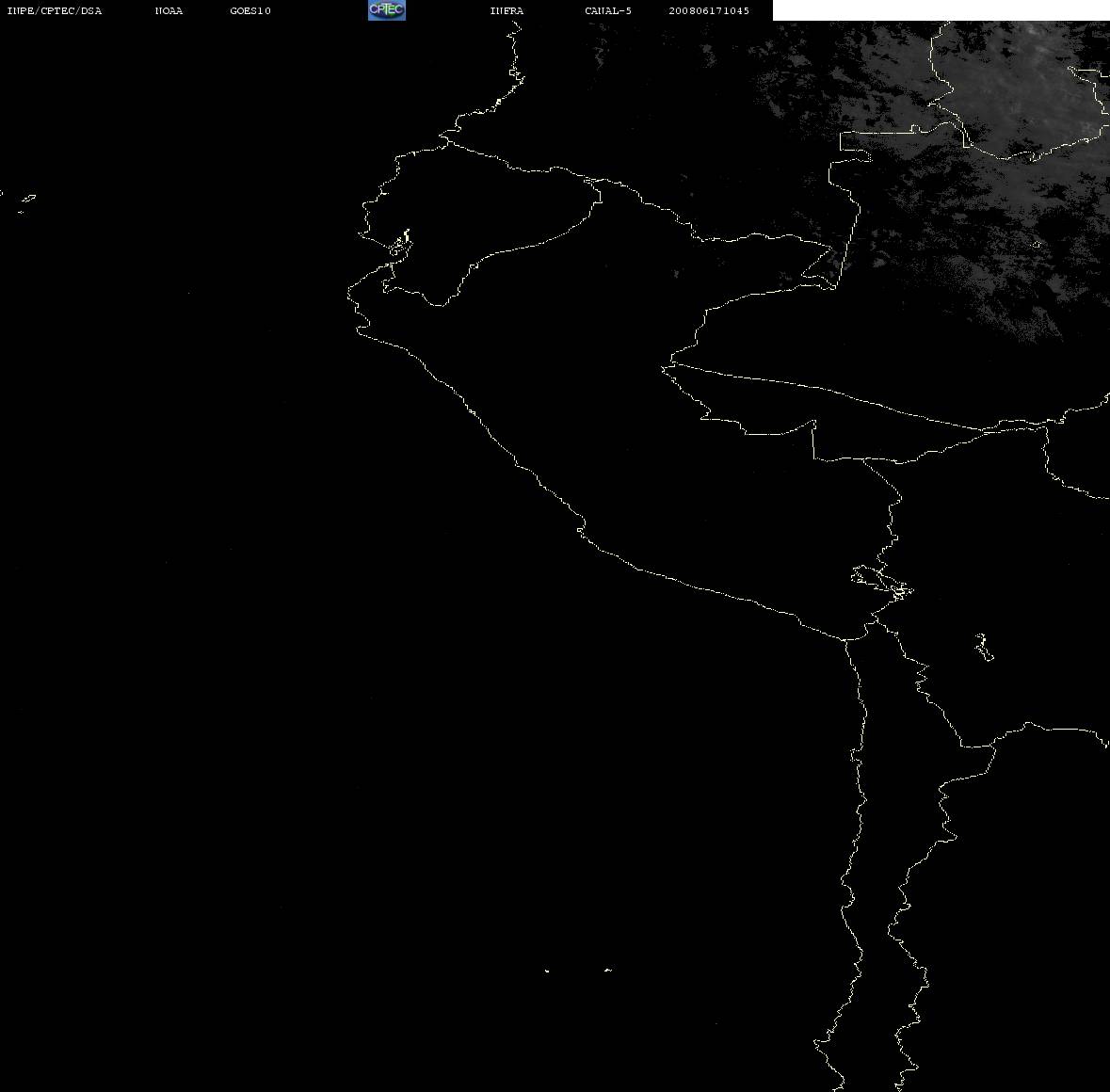Select the INFRA label in header
Viewport: 1110px width, 1092px height.
coord(507,10)
